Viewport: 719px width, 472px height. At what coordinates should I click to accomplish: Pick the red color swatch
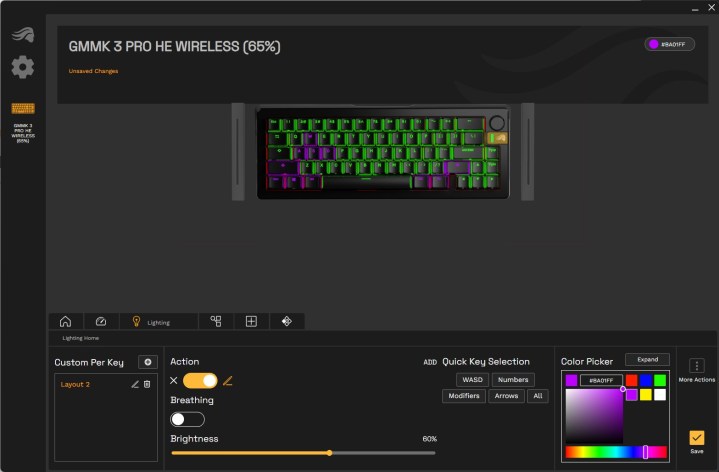pos(631,380)
